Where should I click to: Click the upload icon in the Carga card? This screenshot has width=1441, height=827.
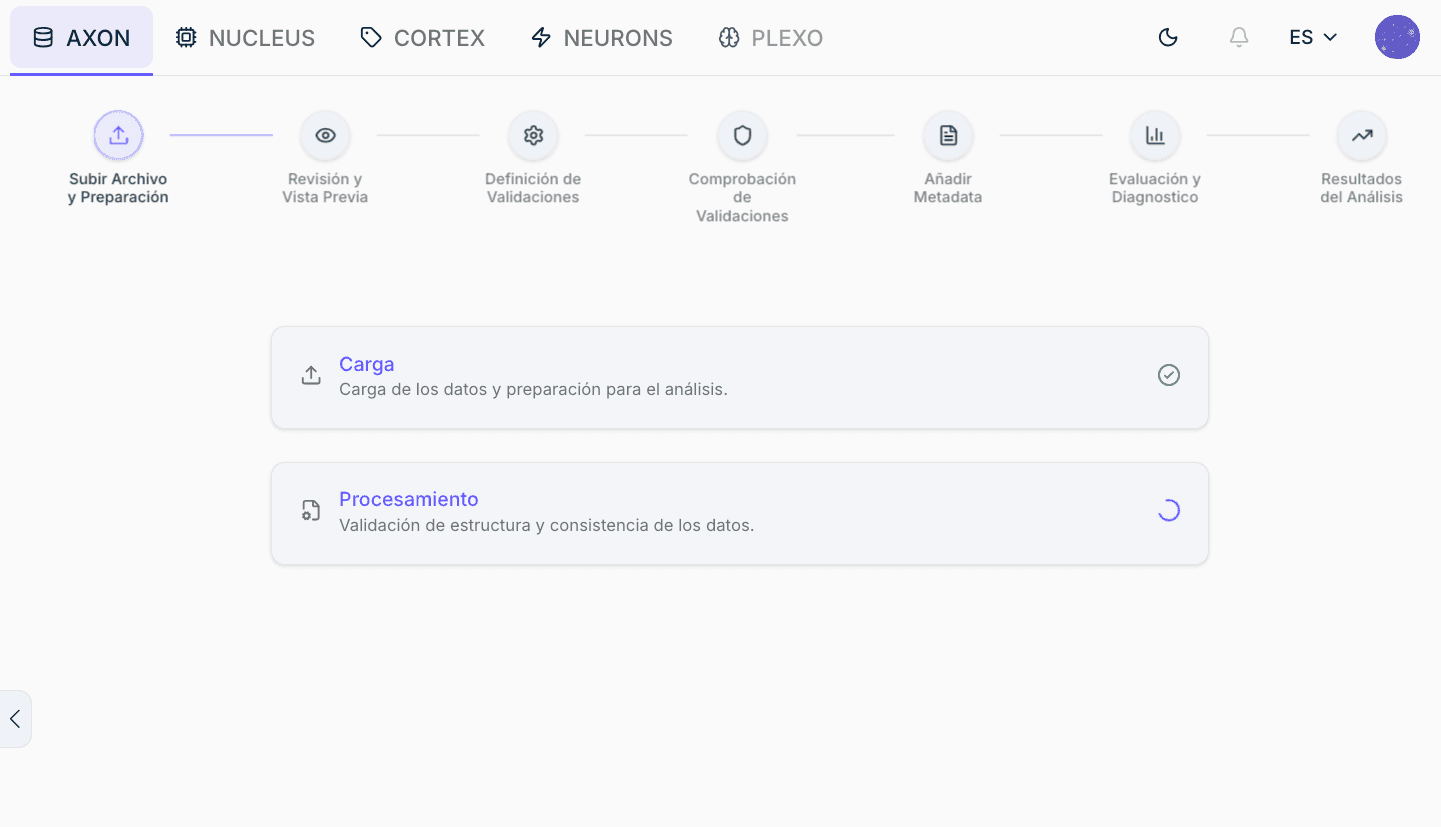[311, 375]
